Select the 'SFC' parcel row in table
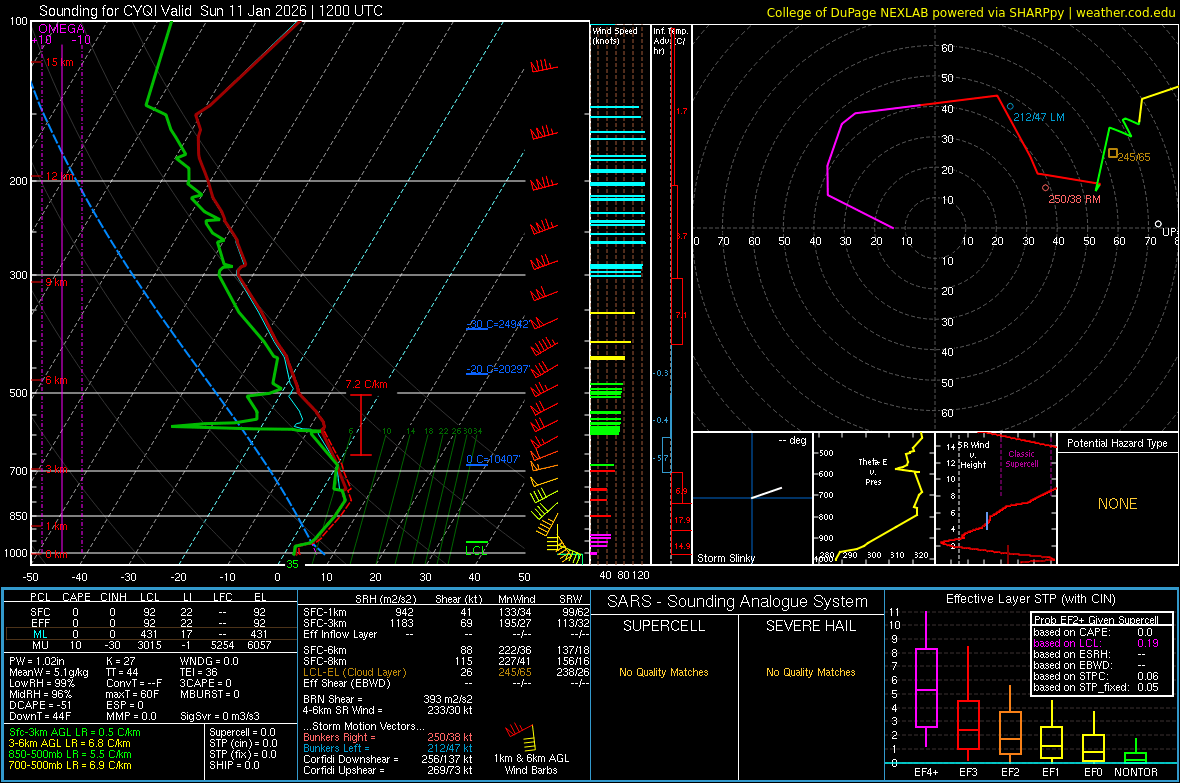1180x783 pixels. (x=150, y=612)
